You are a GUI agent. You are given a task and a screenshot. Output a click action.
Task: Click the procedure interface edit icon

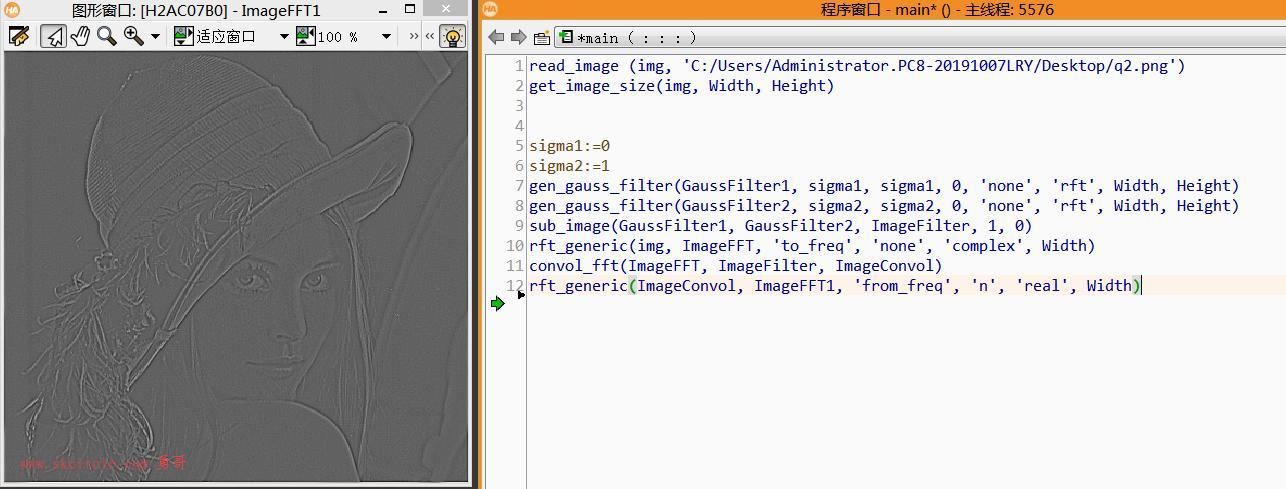(541, 38)
